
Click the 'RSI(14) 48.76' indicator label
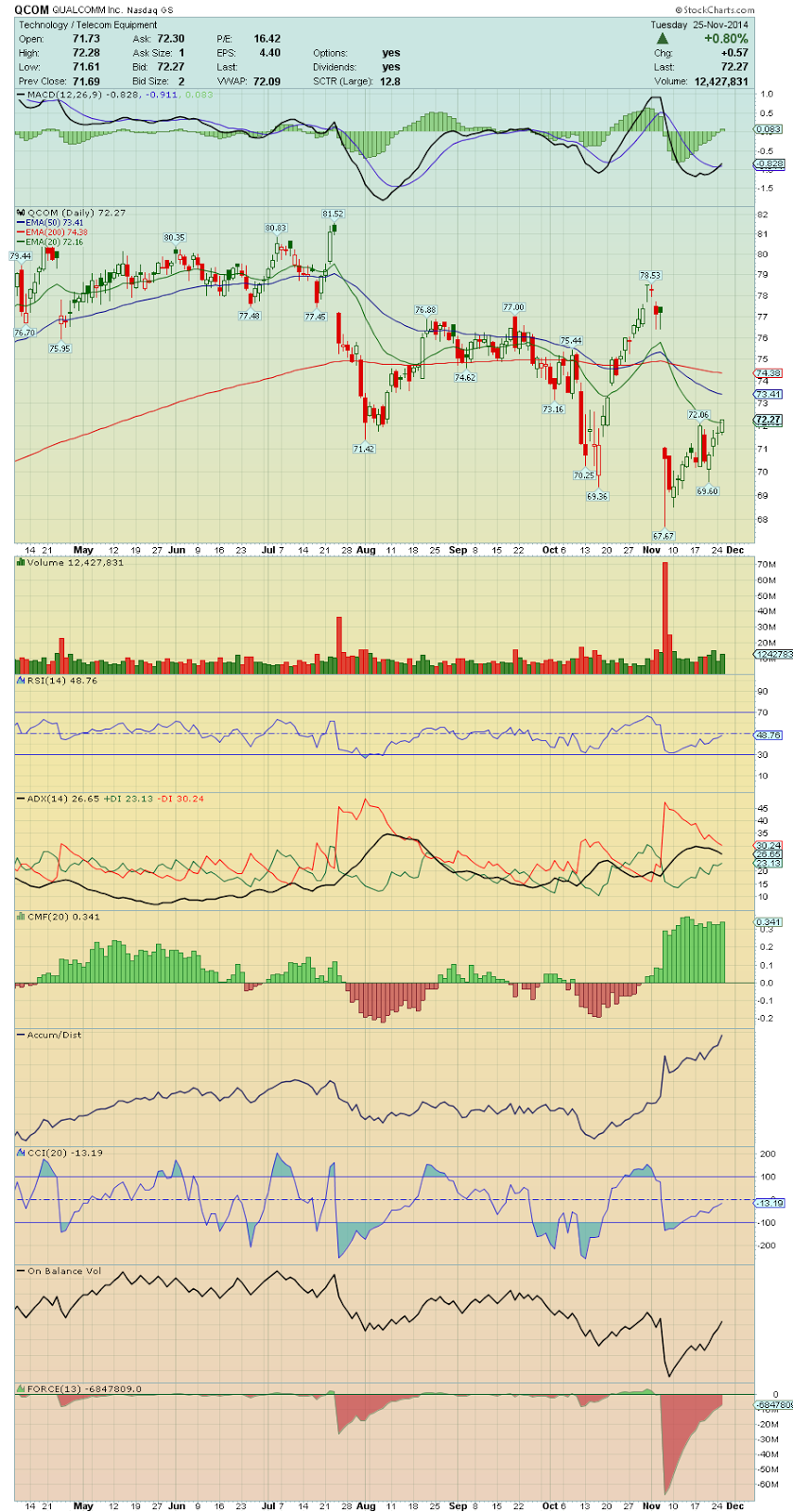62,680
